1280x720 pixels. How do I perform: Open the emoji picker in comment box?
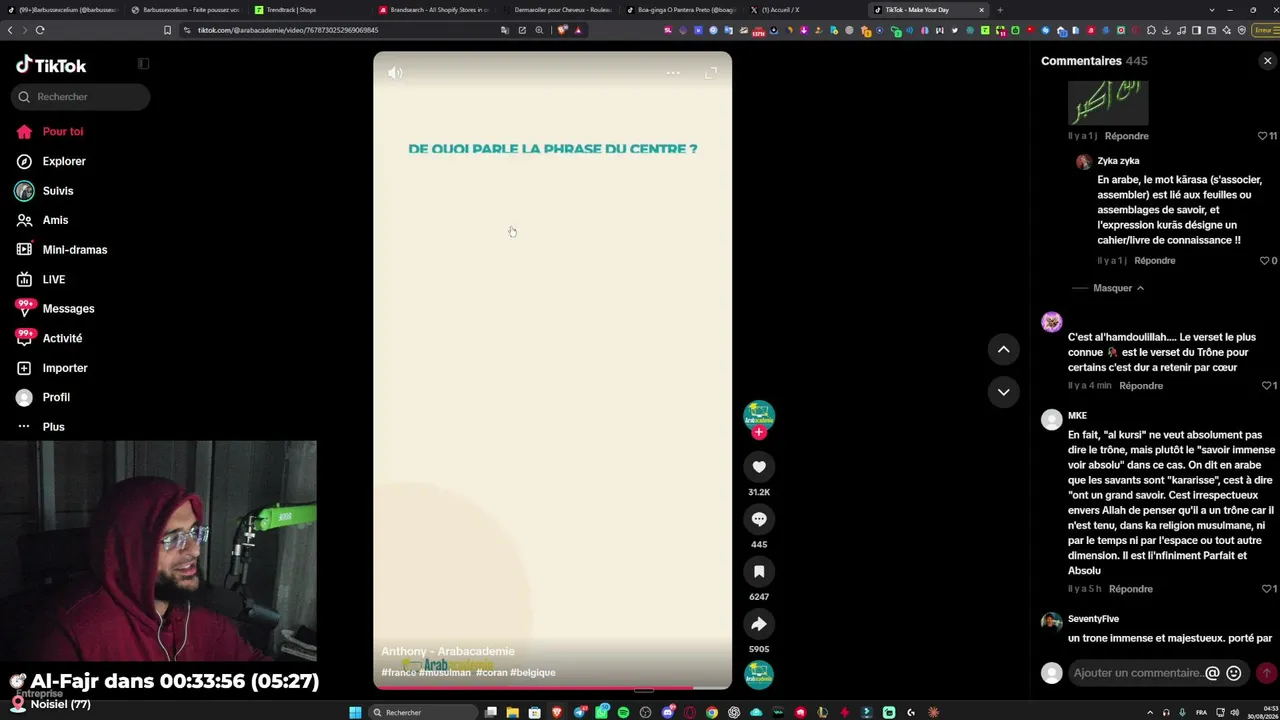pos(1234,673)
